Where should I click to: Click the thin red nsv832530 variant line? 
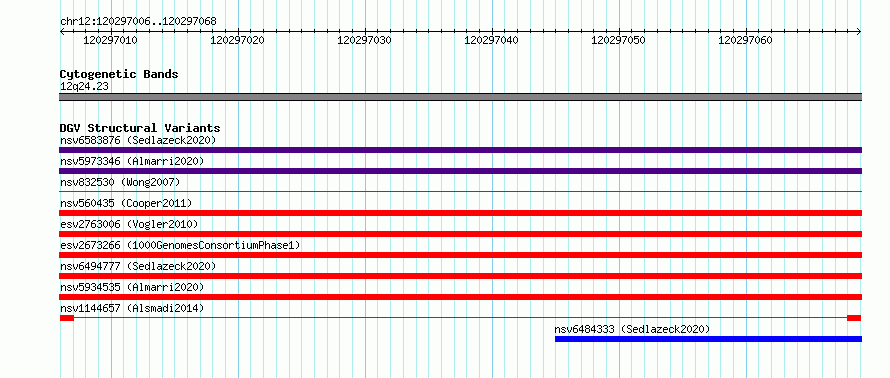pos(460,192)
